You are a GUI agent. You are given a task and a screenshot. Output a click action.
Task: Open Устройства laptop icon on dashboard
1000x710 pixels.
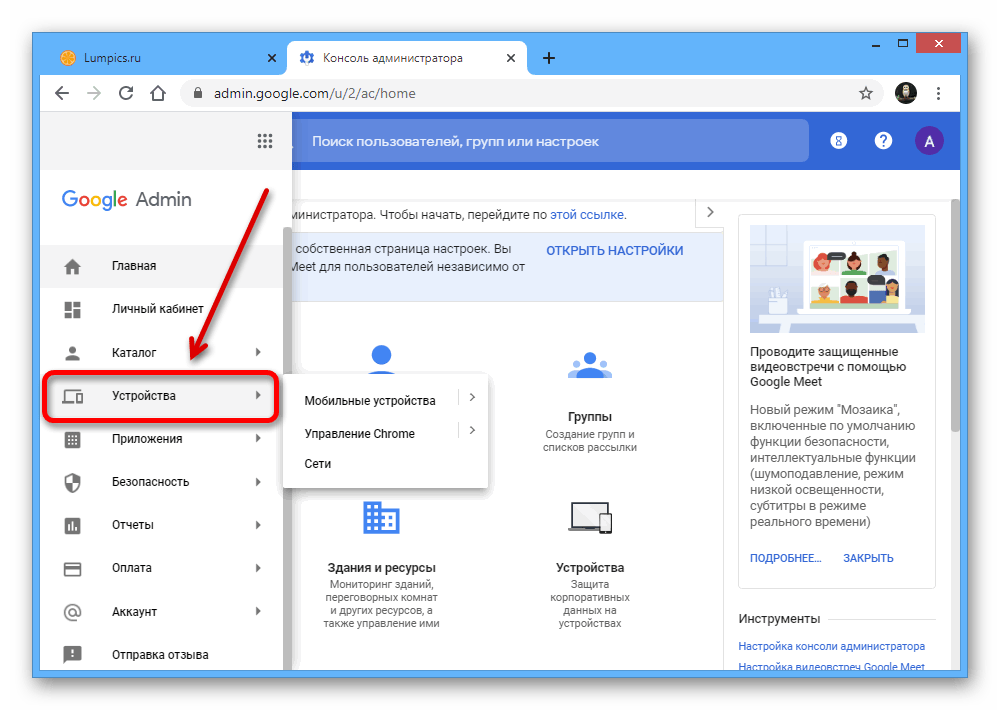coord(590,517)
